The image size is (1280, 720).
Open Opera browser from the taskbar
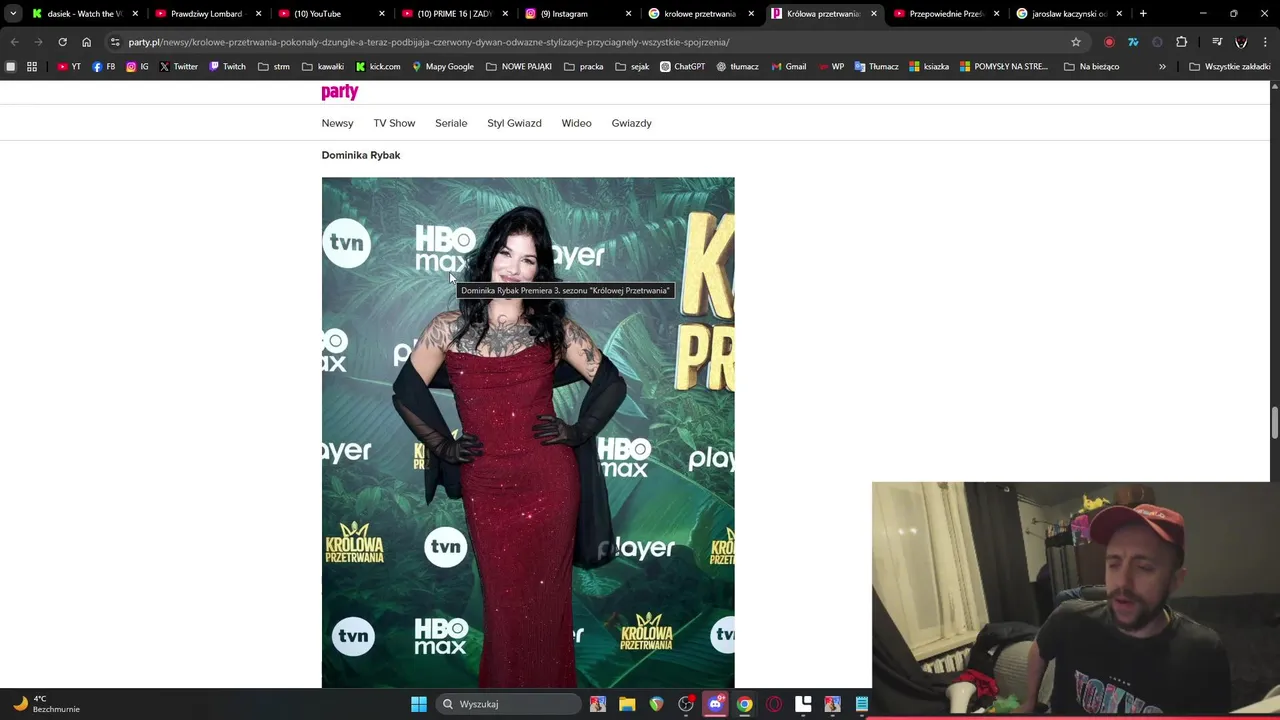pos(773,704)
